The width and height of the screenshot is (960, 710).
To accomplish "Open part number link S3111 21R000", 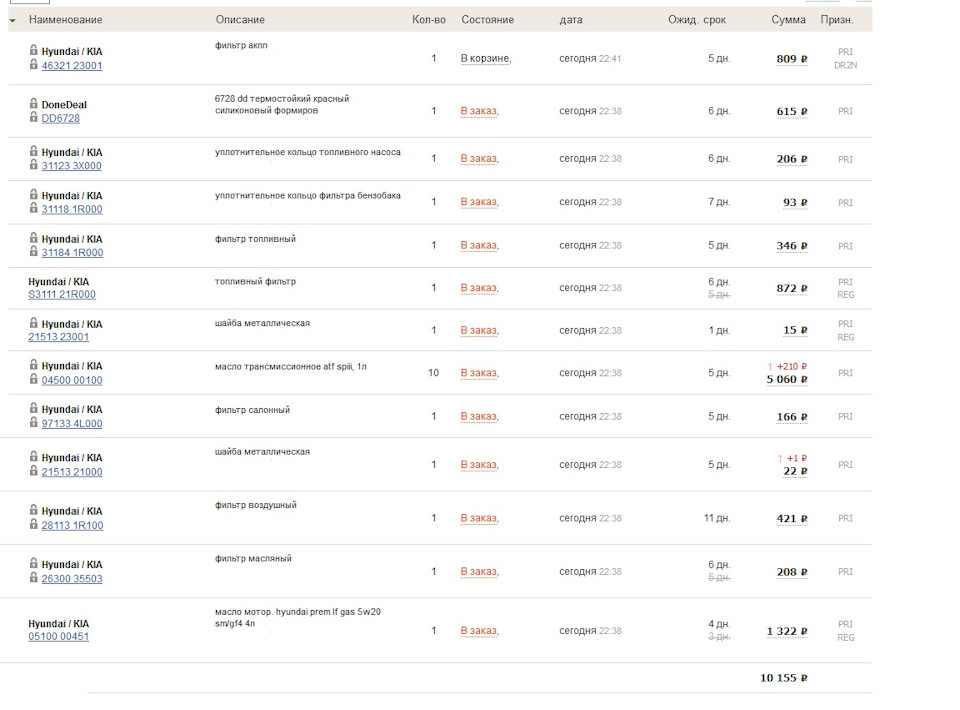I will [62, 294].
